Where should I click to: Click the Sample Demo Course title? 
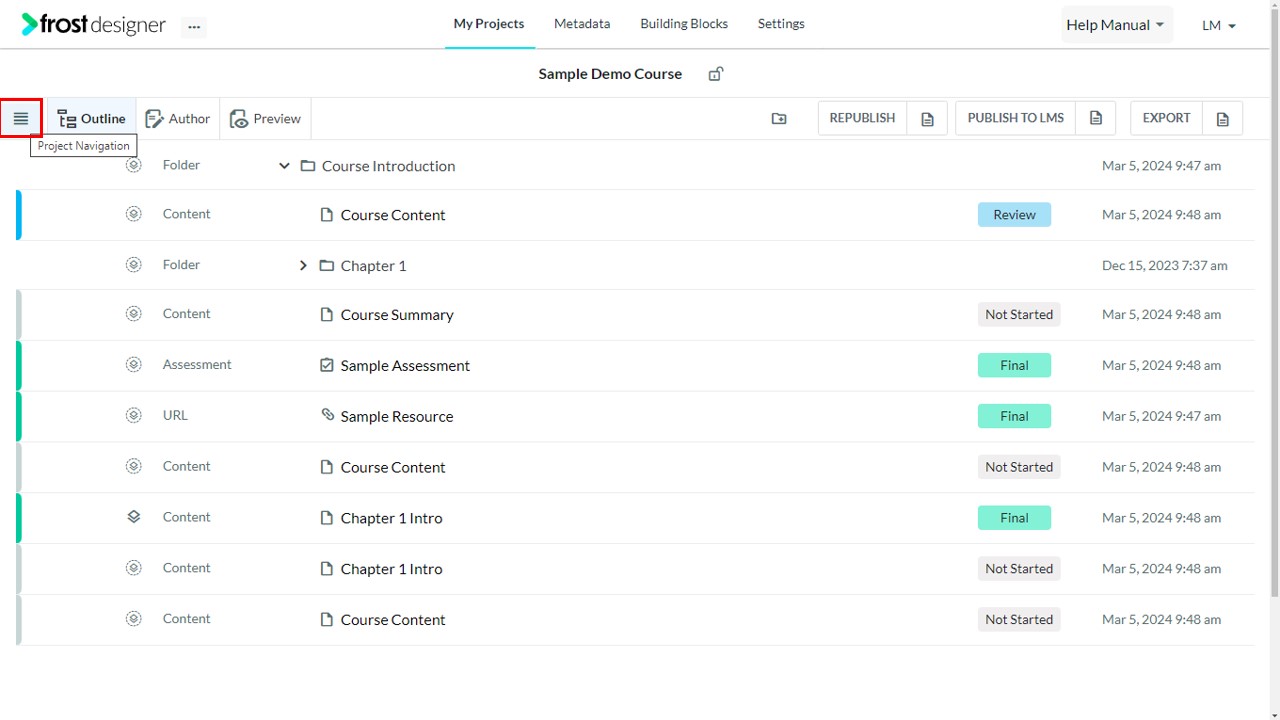pyautogui.click(x=610, y=74)
